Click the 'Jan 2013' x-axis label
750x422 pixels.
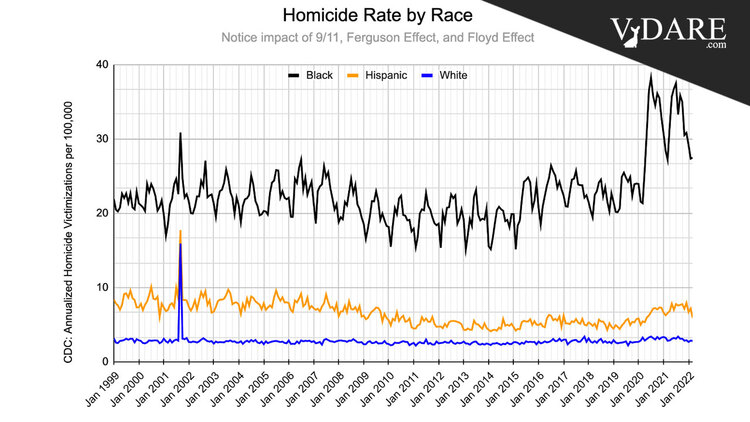tap(452, 388)
